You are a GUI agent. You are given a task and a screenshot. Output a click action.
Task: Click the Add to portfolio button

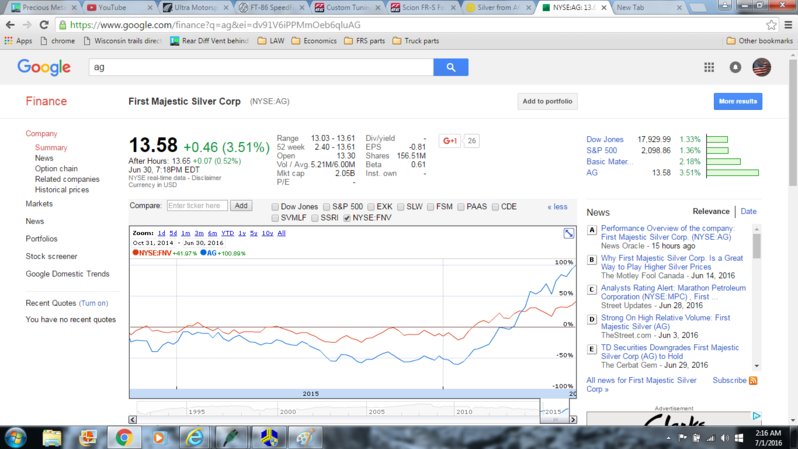547,101
